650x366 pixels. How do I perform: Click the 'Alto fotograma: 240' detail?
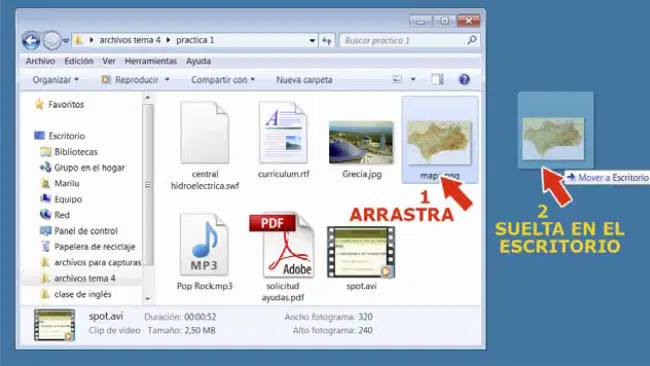[x=332, y=330]
